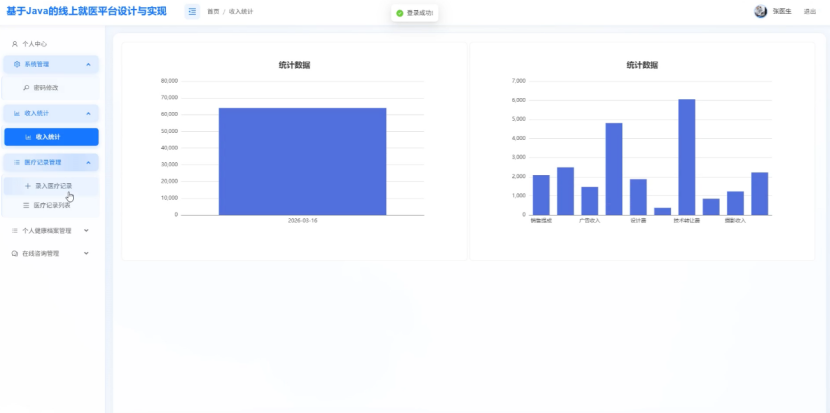Click the 统计数据 title of the right chart
830x413 pixels.
(642, 65)
